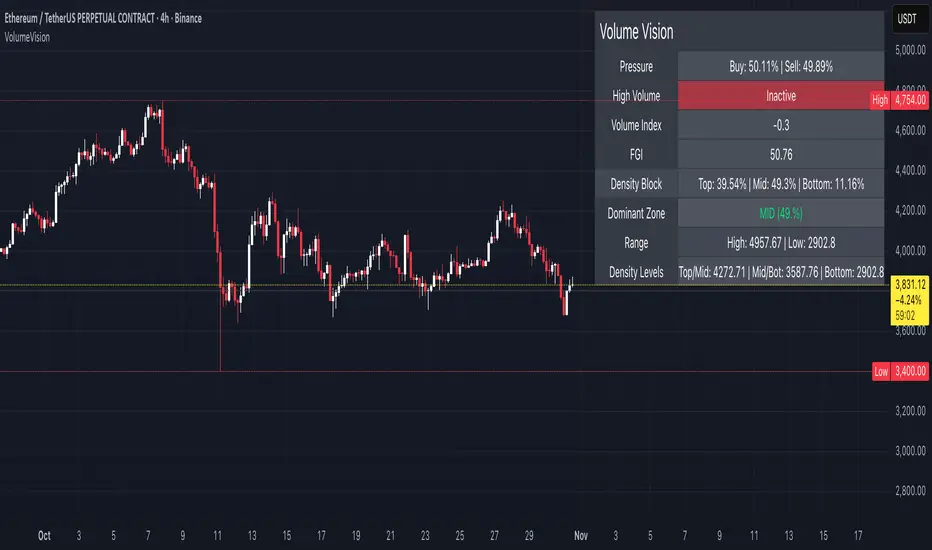
Task: Click the red Inactive status cell
Action: [x=780, y=96]
